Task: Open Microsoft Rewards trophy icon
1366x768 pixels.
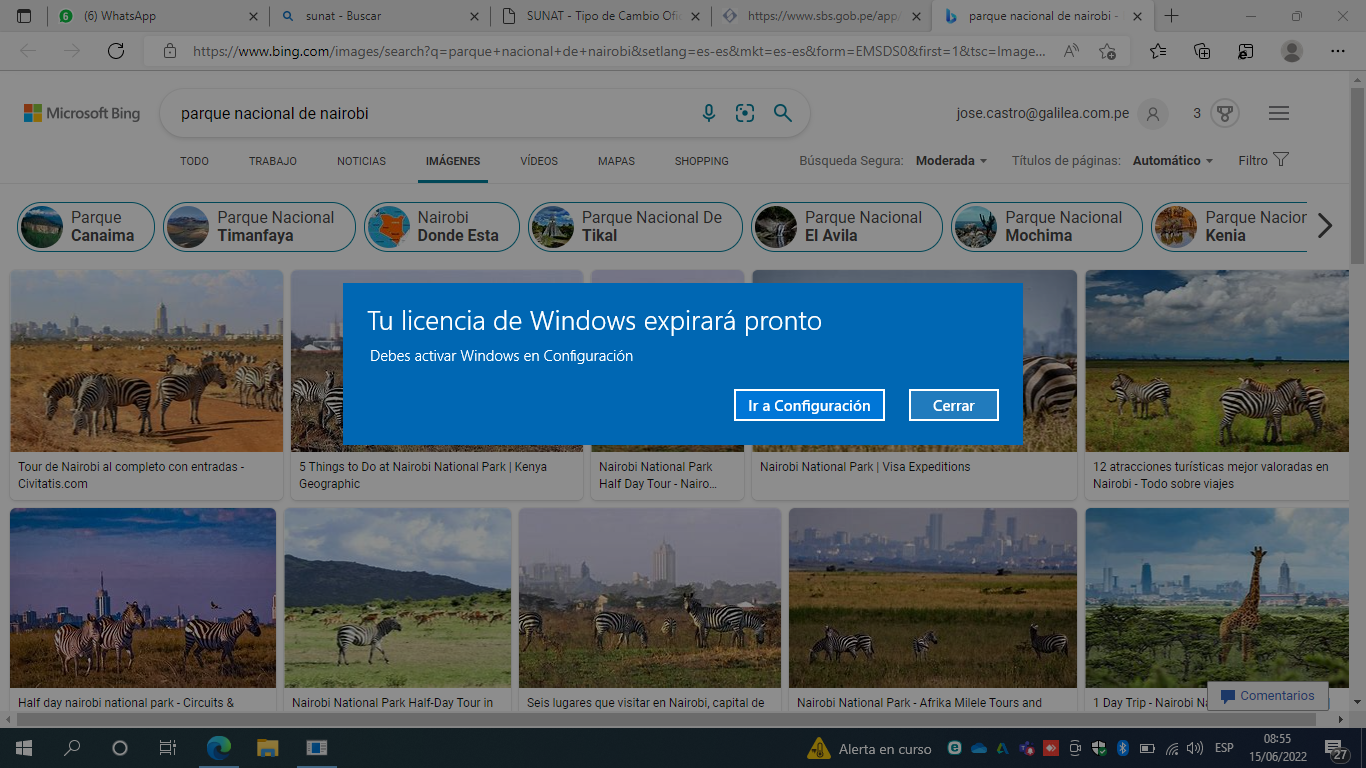Action: [1224, 114]
